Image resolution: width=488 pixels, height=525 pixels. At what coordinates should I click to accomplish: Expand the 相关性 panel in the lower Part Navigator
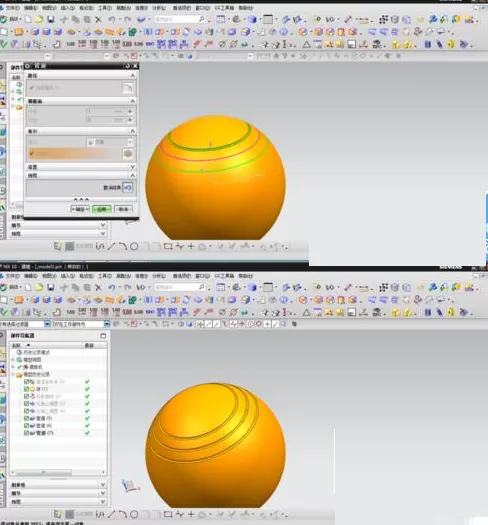(103, 484)
